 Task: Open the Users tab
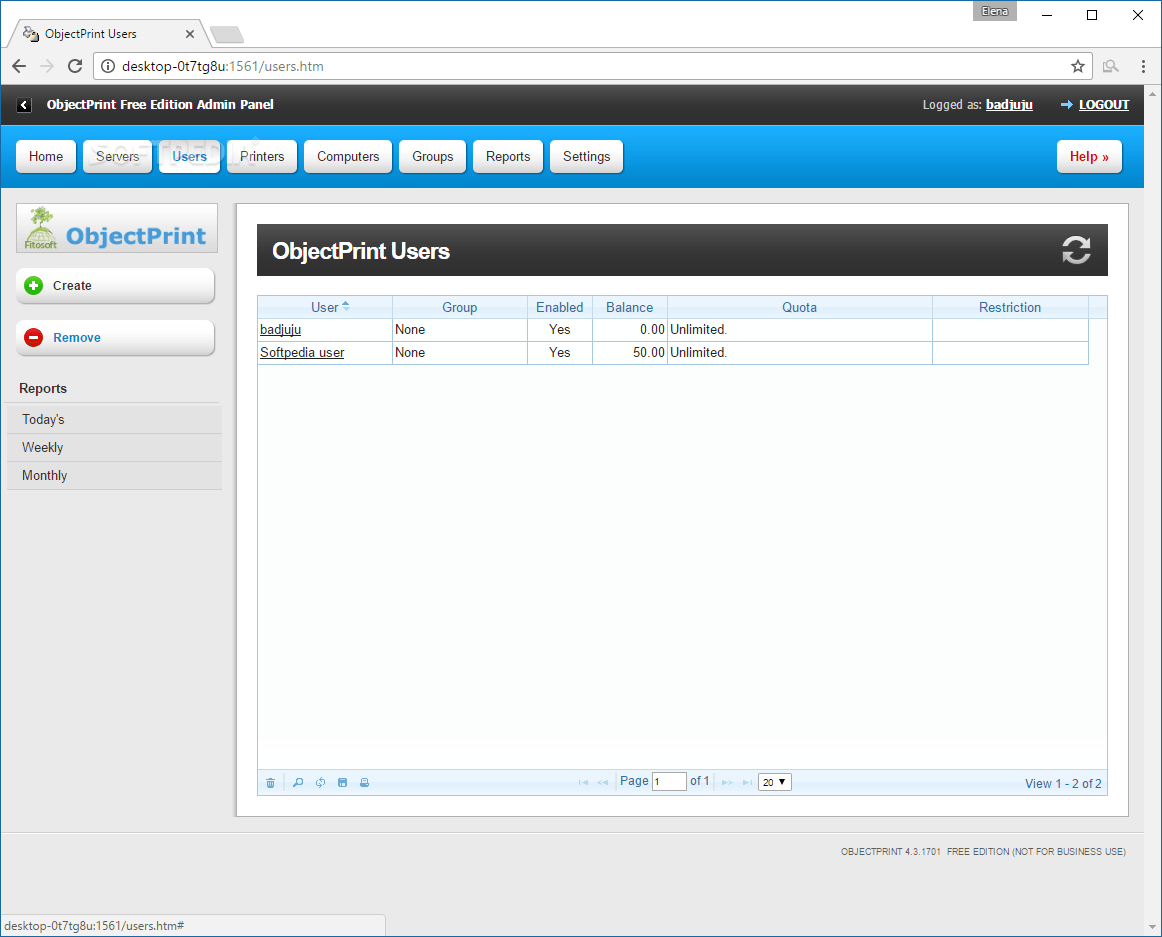point(189,156)
